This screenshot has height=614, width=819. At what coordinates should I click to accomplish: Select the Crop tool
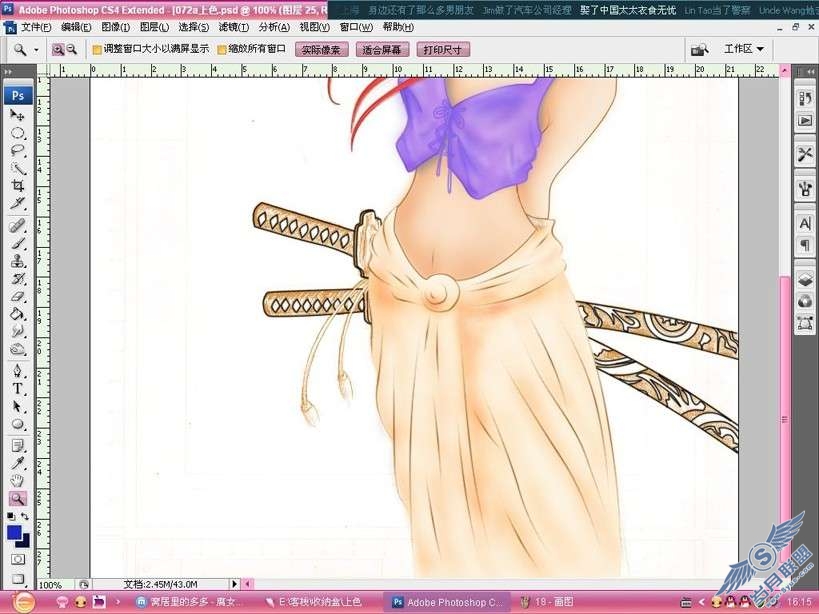coord(18,186)
